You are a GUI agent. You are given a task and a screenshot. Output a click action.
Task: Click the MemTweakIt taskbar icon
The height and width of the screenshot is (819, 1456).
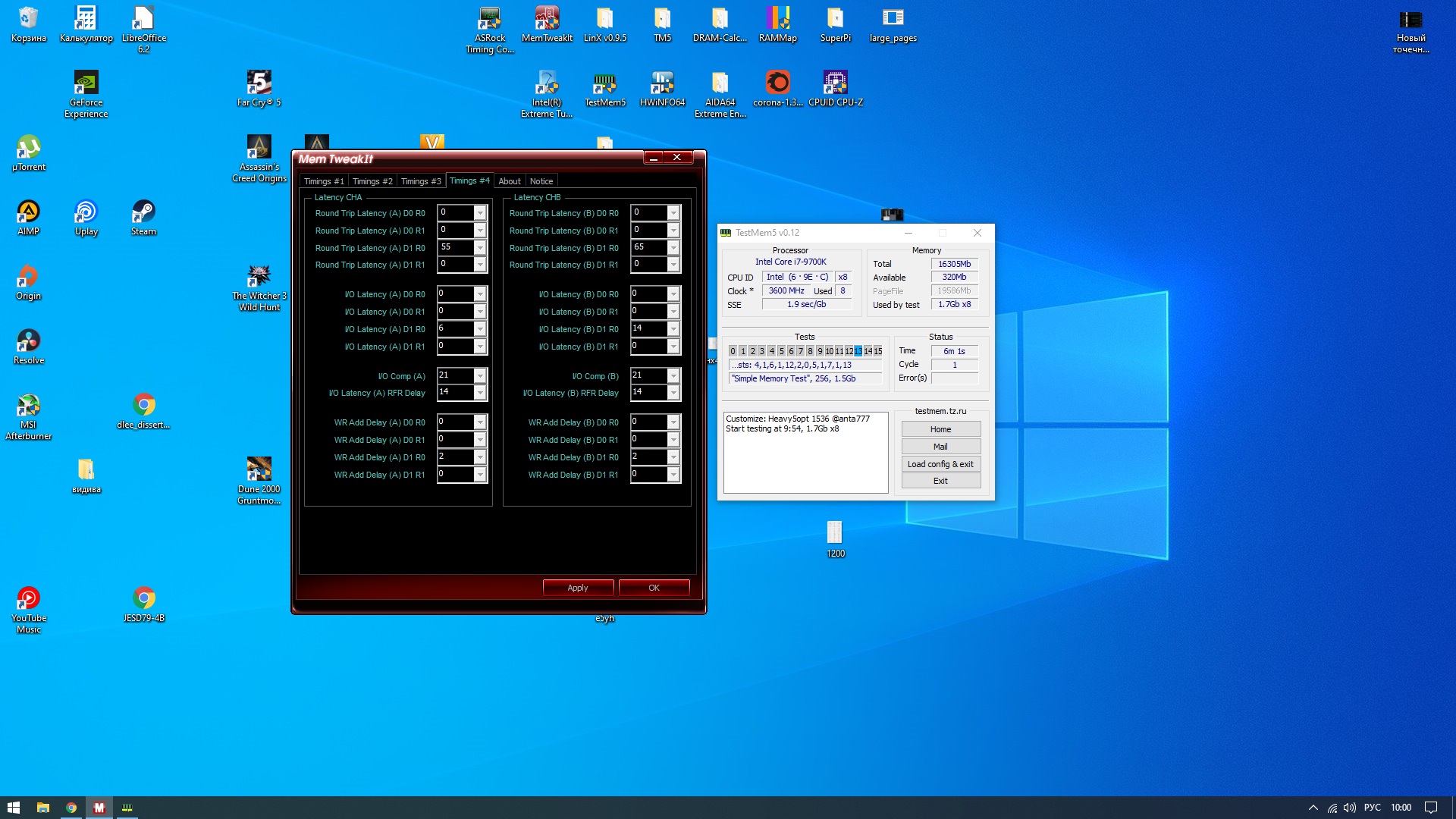(99, 808)
